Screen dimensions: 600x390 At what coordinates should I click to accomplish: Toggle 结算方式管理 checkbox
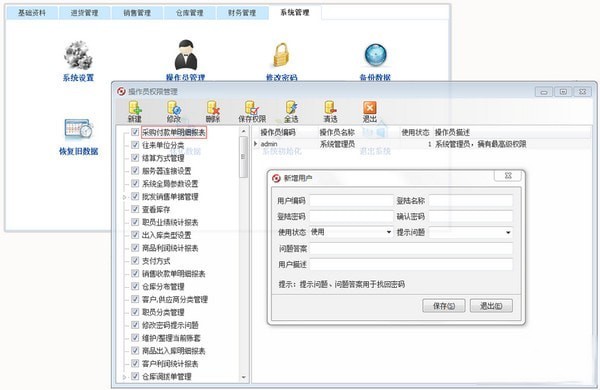click(x=135, y=158)
